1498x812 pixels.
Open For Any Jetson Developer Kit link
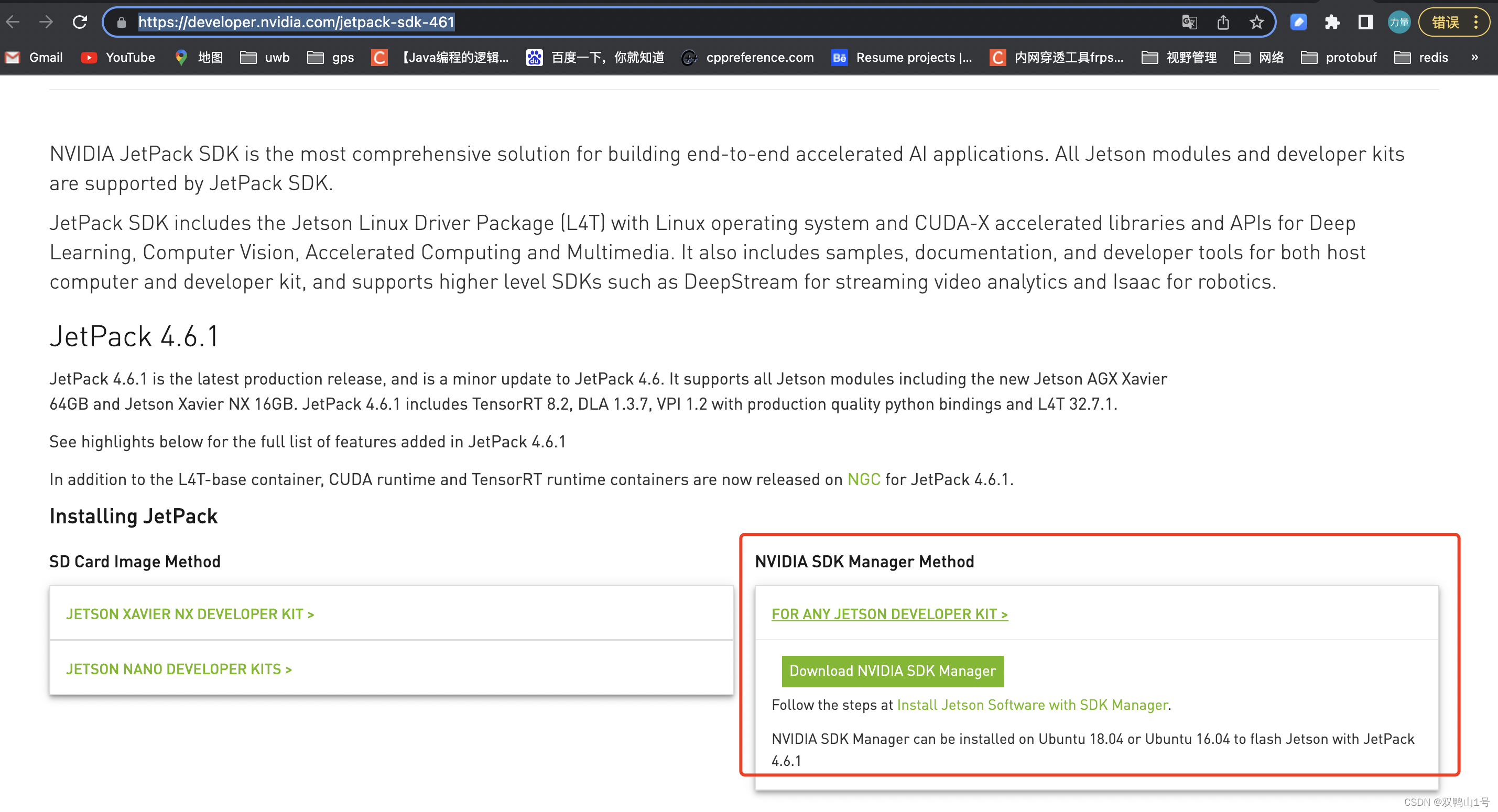[x=889, y=614]
